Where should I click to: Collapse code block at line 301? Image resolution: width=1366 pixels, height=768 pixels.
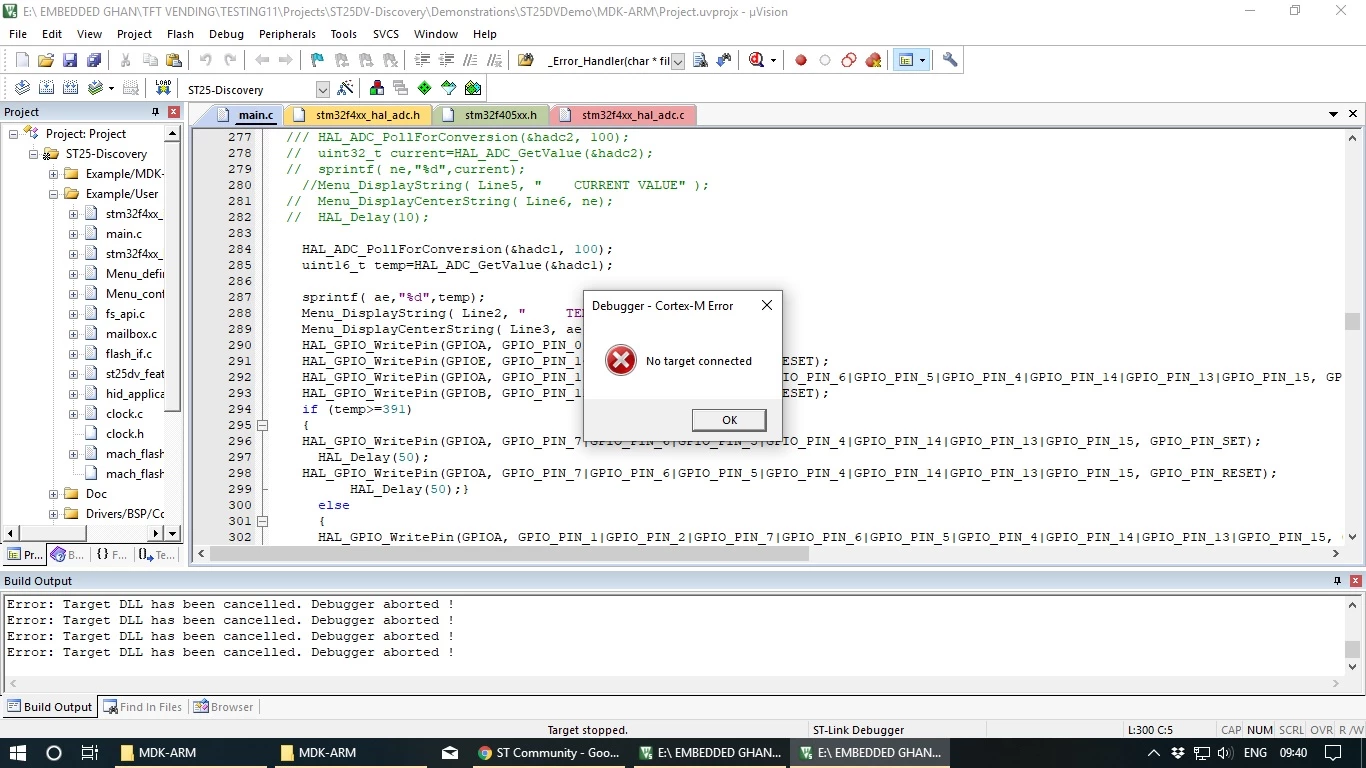click(x=263, y=521)
